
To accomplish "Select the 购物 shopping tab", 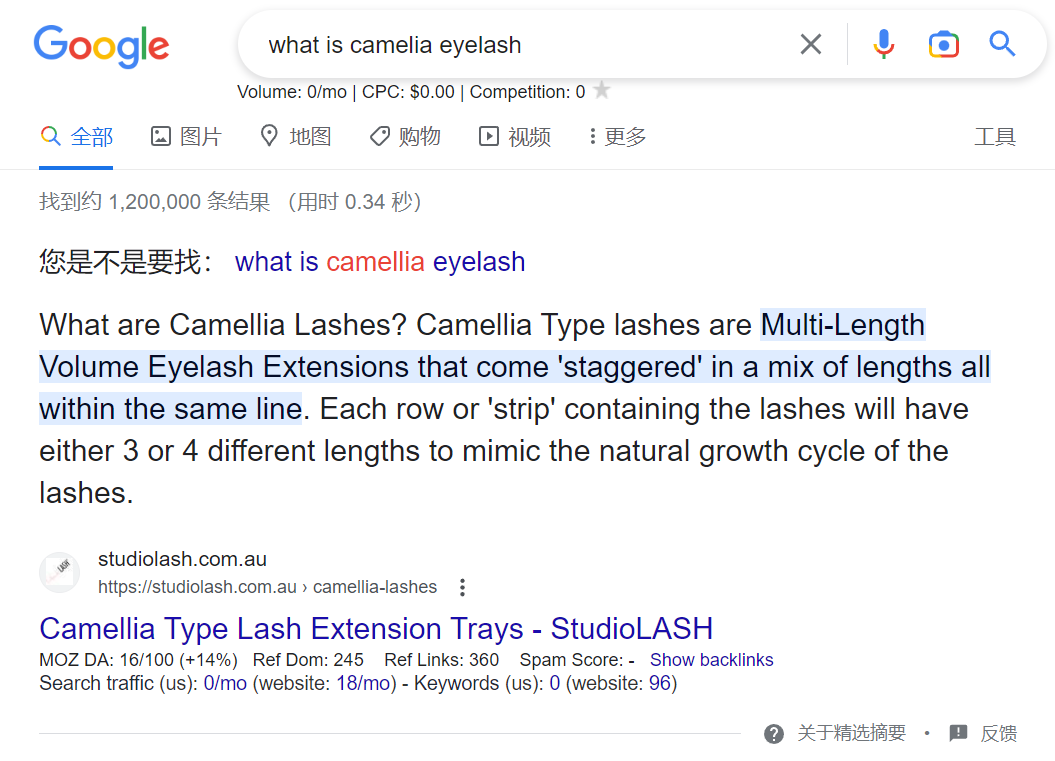I will [405, 137].
